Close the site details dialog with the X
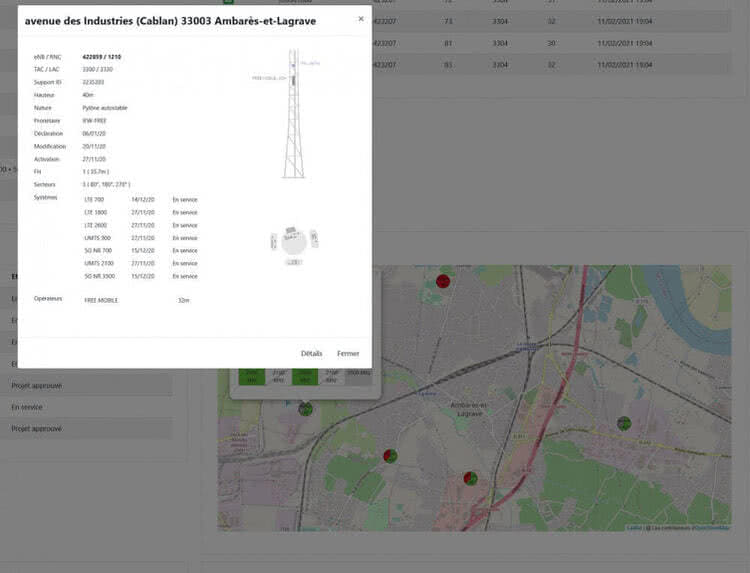This screenshot has width=750, height=573. coord(361,19)
